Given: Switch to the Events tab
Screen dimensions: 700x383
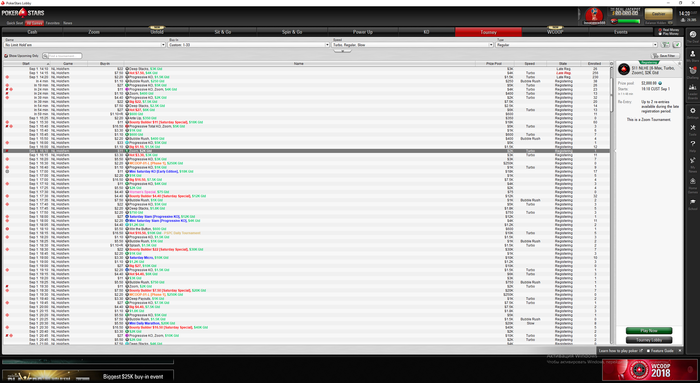Looking at the screenshot, I should pos(621,32).
